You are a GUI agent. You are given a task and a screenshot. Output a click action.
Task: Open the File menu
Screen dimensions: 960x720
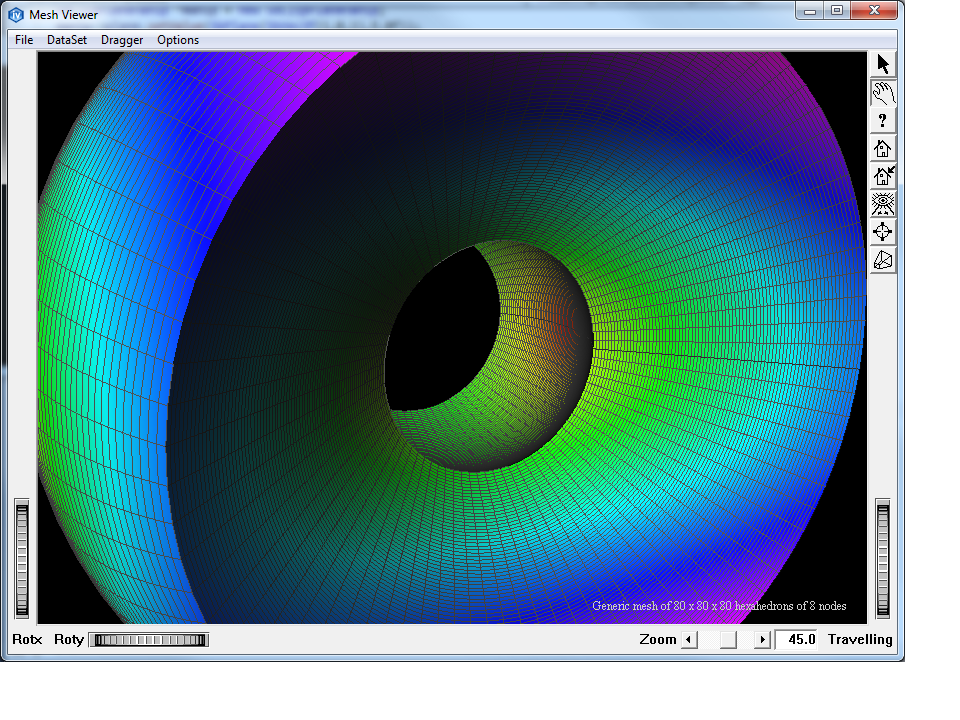pyautogui.click(x=24, y=40)
